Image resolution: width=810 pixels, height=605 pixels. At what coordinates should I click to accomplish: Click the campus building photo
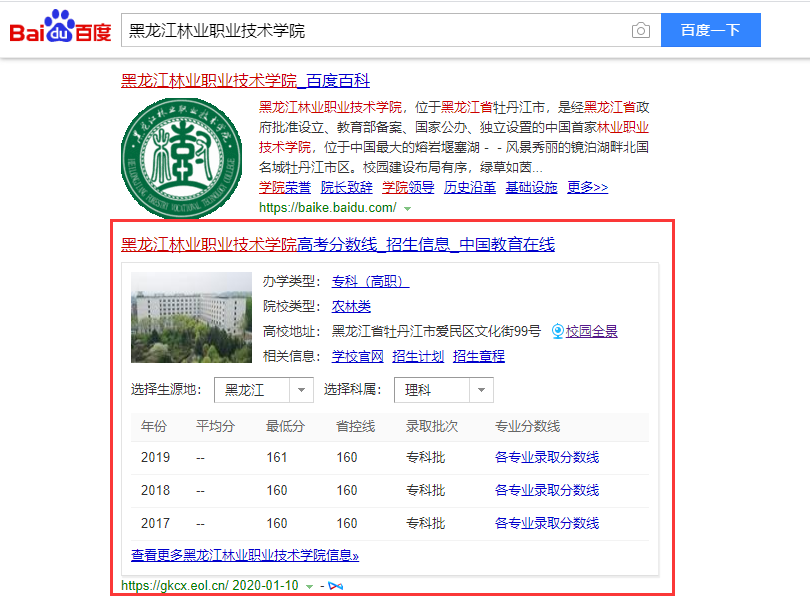coord(191,317)
